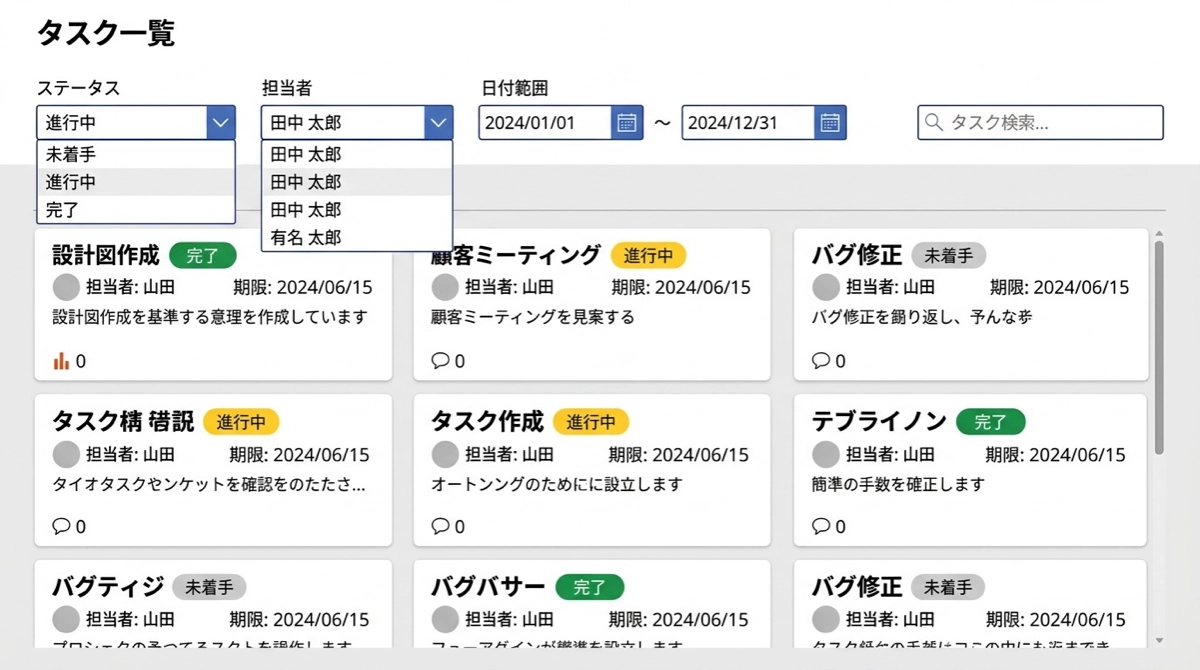Select 未着手 from status list
This screenshot has height=670, width=1200.
click(71, 155)
